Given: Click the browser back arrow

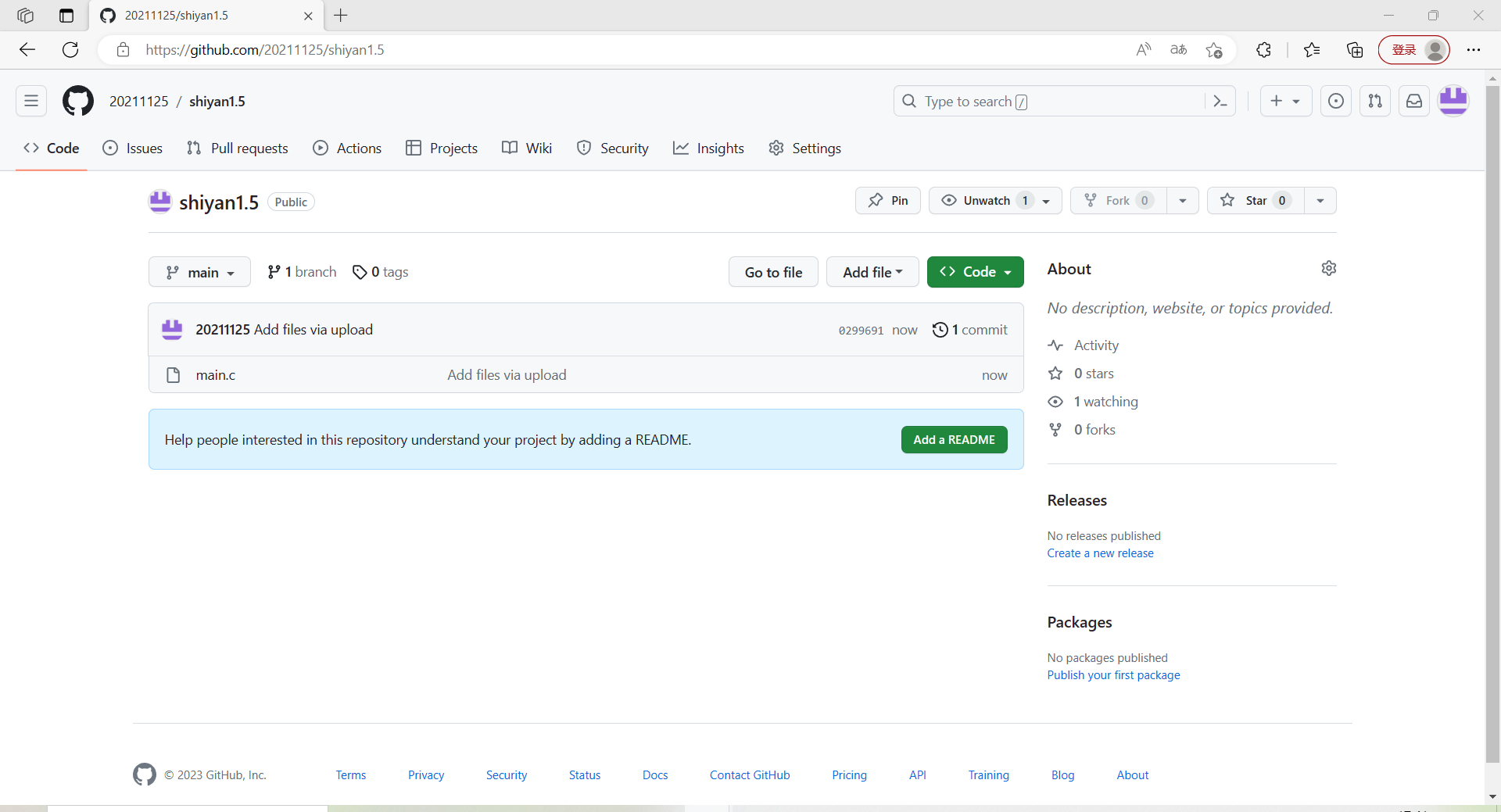Looking at the screenshot, I should click(x=27, y=49).
